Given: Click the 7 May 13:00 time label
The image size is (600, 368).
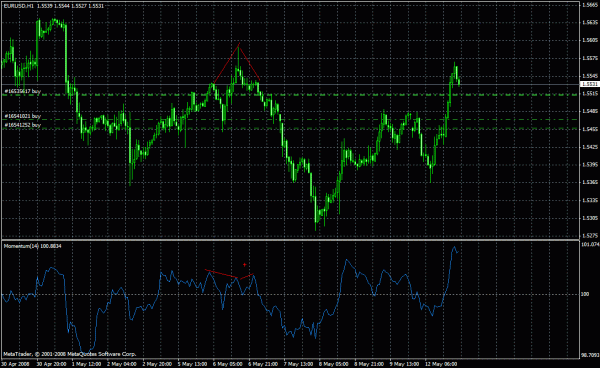Looking at the screenshot, I should pyautogui.click(x=298, y=364).
